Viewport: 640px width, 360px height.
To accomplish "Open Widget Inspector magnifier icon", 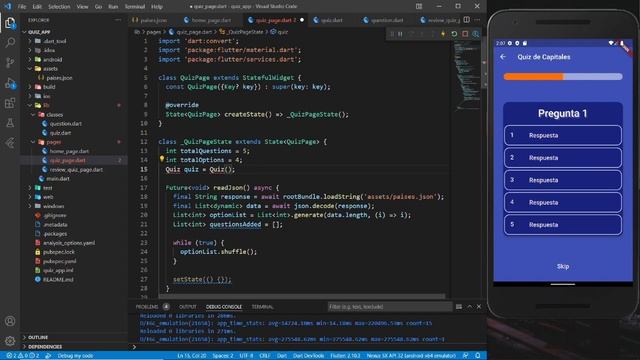I will (476, 34).
